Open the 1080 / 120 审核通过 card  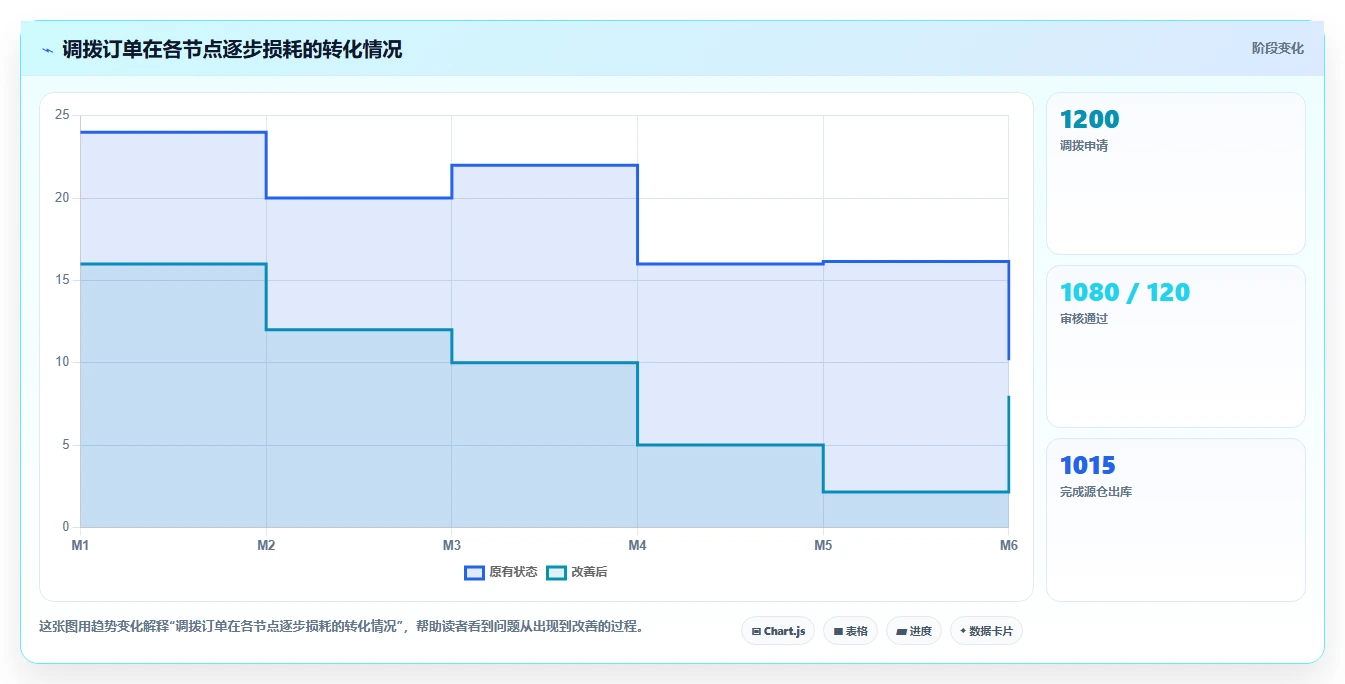pos(1176,346)
